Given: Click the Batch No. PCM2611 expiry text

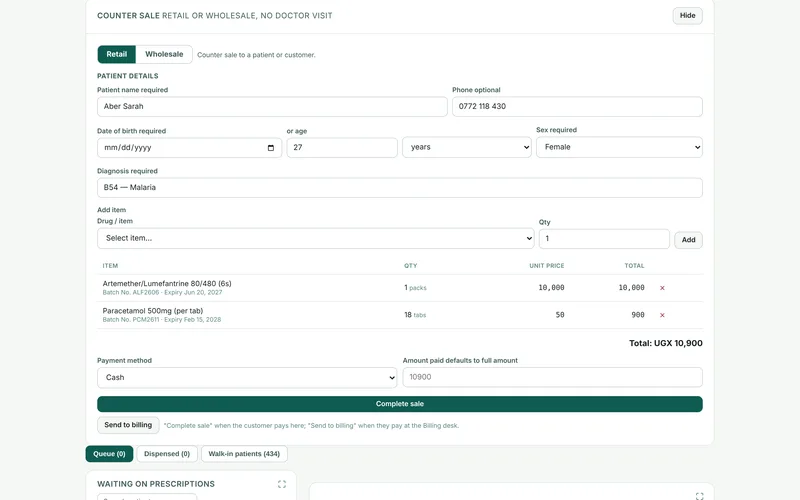Looking at the screenshot, I should [162, 319].
